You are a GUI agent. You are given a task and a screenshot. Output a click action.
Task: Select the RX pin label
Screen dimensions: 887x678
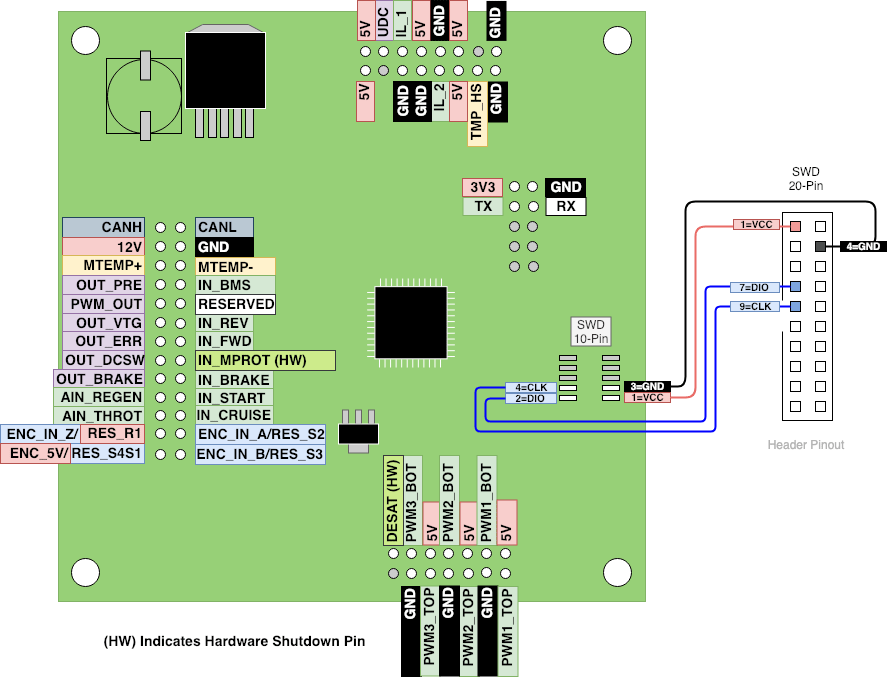pyautogui.click(x=565, y=207)
